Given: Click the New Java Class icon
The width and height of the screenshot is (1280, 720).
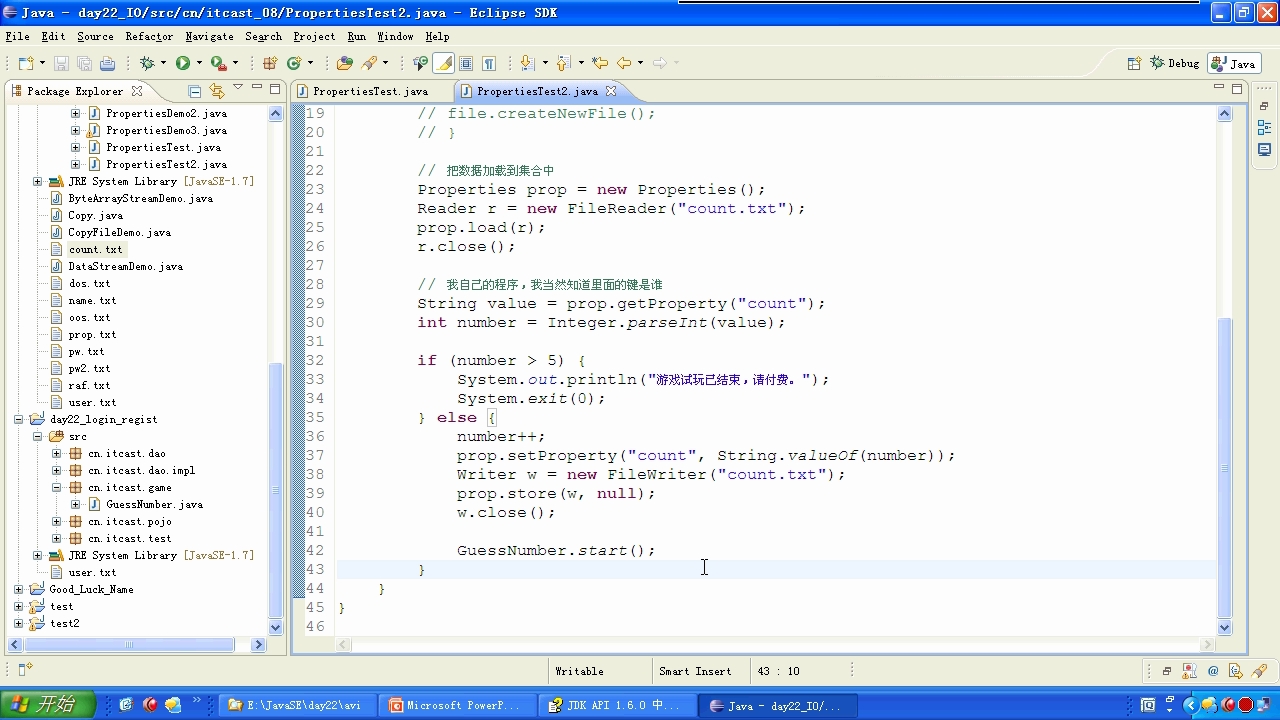Looking at the screenshot, I should [x=294, y=63].
